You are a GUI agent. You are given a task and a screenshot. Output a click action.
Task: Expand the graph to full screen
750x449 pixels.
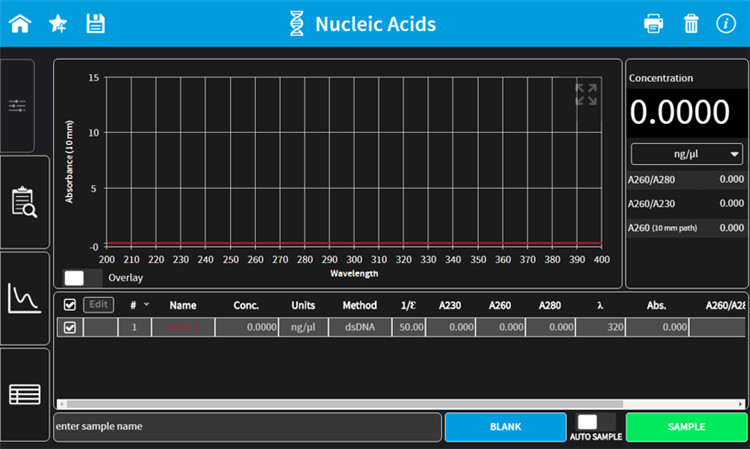[586, 95]
